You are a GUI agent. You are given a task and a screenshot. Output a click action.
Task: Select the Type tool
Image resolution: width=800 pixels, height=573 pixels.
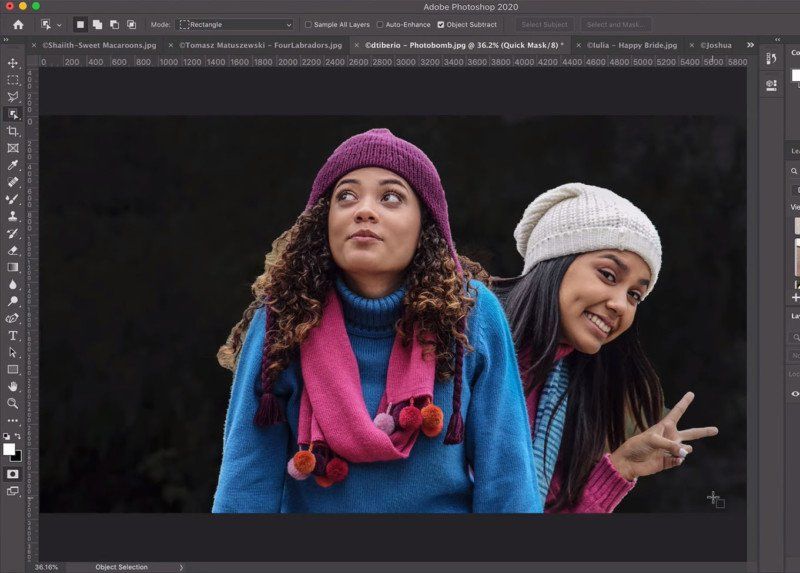pyautogui.click(x=13, y=335)
